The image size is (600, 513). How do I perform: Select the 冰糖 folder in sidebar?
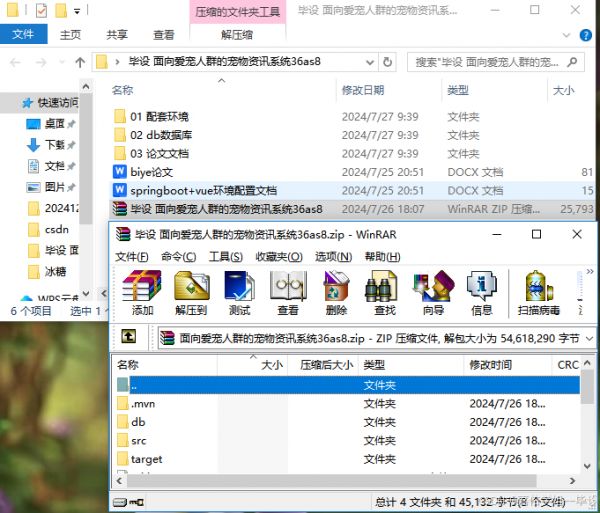point(47,272)
